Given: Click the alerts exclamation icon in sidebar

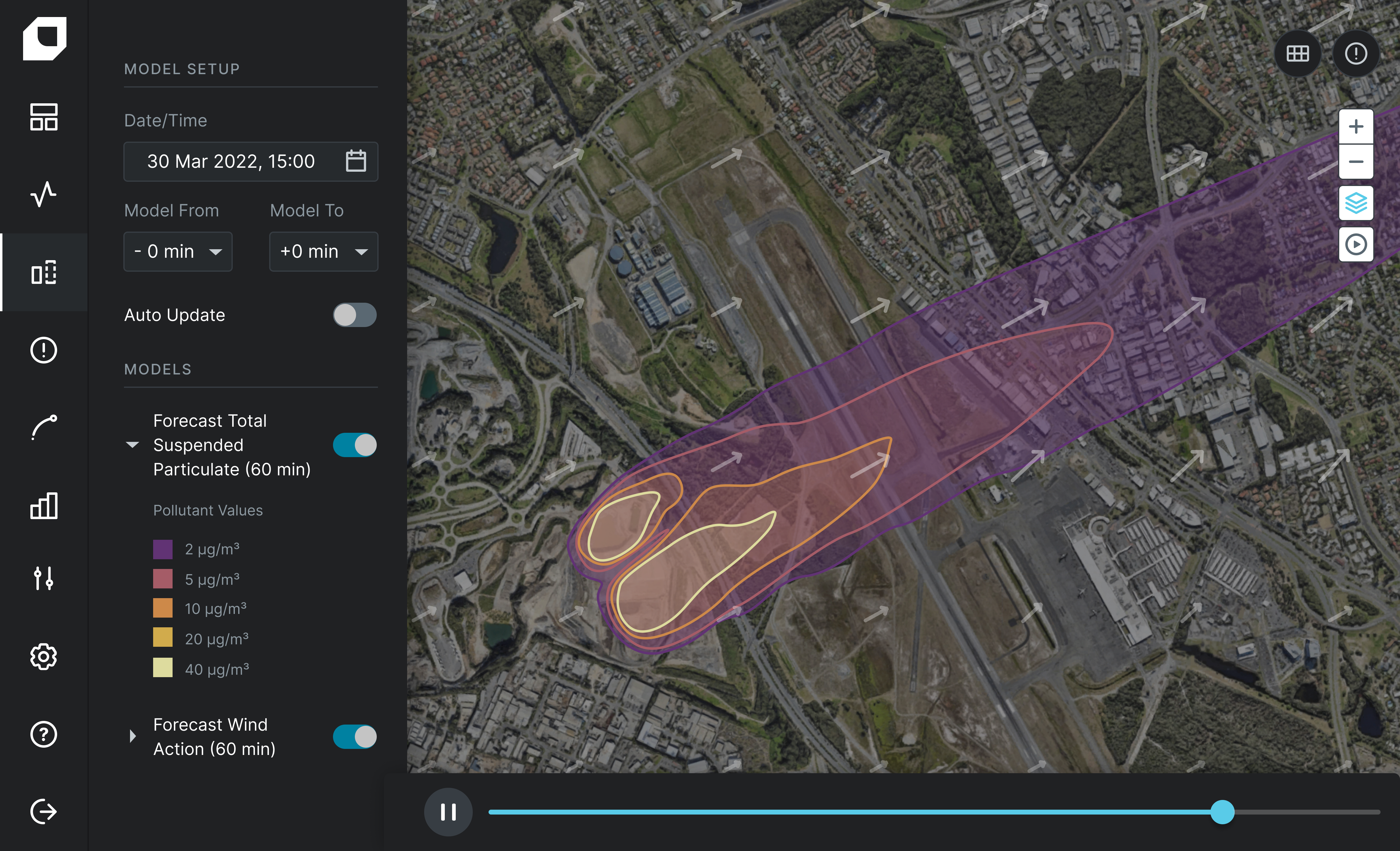Looking at the screenshot, I should [44, 350].
